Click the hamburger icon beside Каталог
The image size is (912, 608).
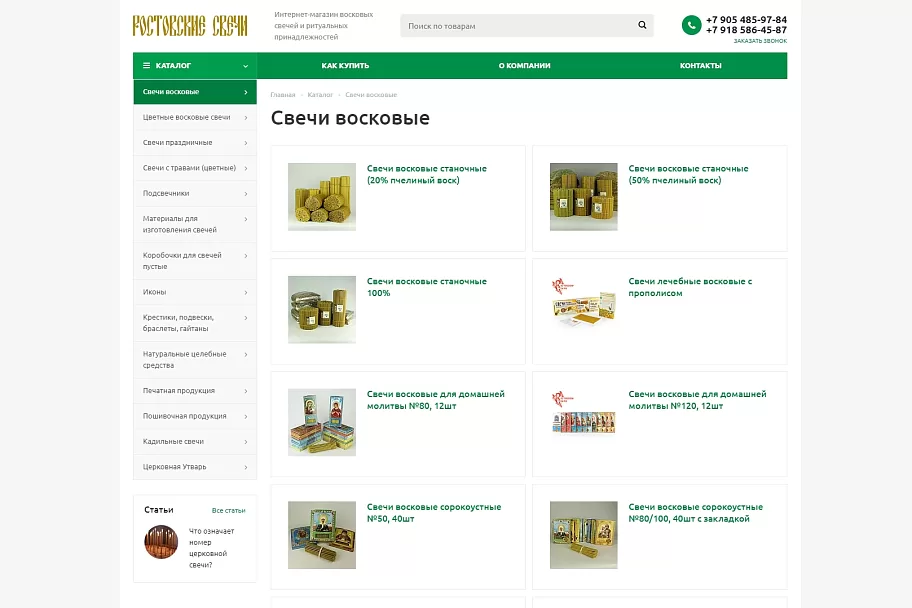click(x=147, y=66)
